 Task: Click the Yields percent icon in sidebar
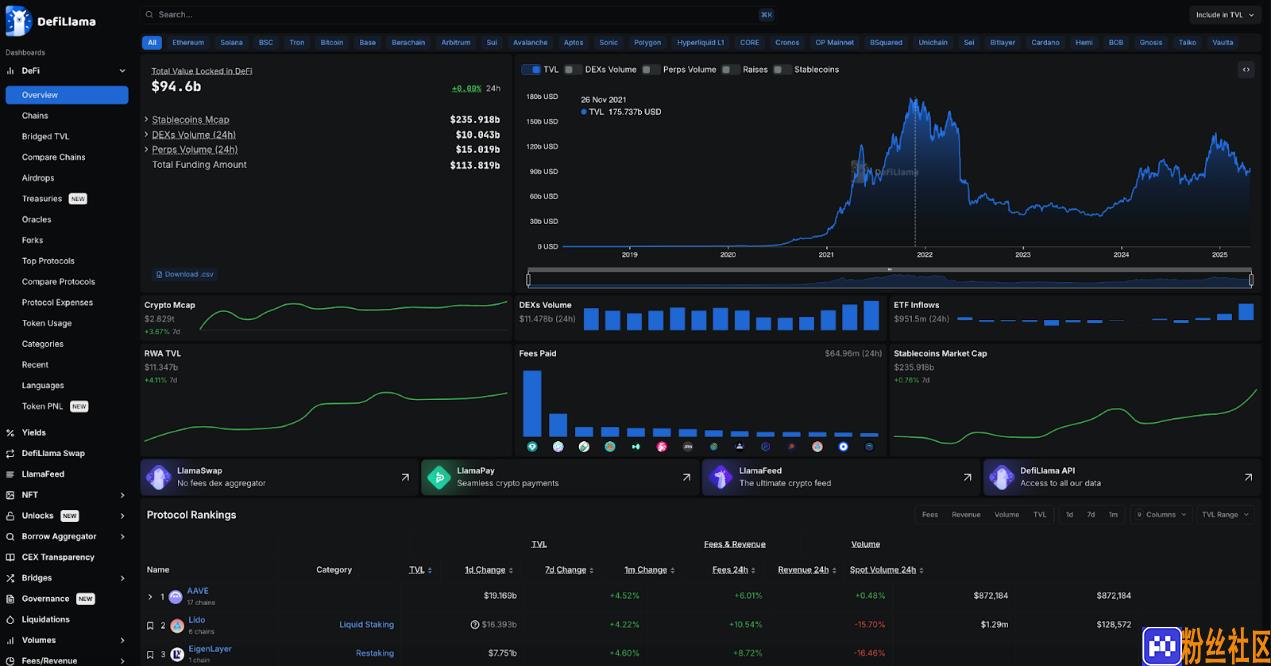click(x=11, y=433)
